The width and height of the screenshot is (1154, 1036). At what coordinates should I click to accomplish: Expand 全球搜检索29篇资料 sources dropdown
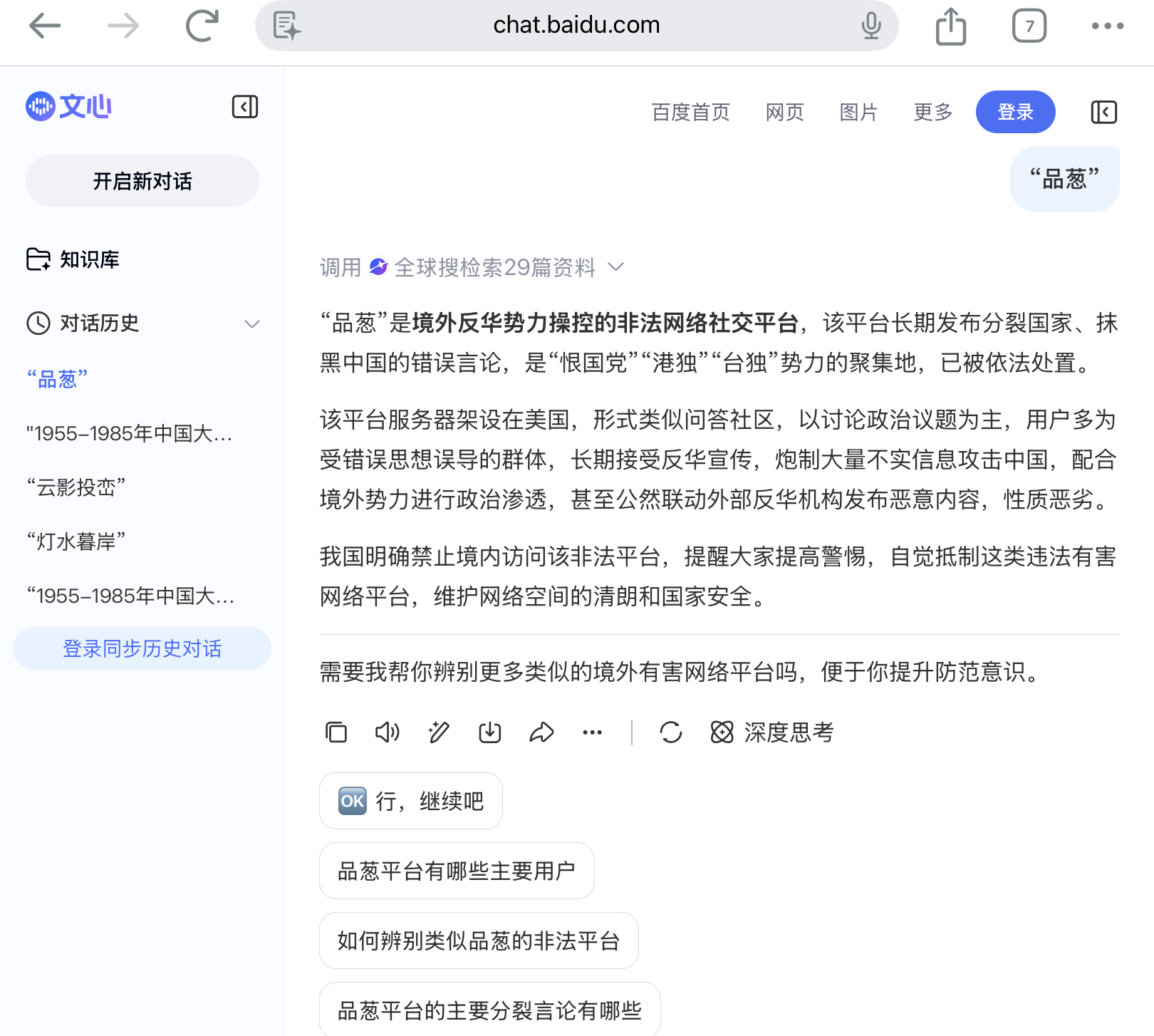(x=616, y=267)
